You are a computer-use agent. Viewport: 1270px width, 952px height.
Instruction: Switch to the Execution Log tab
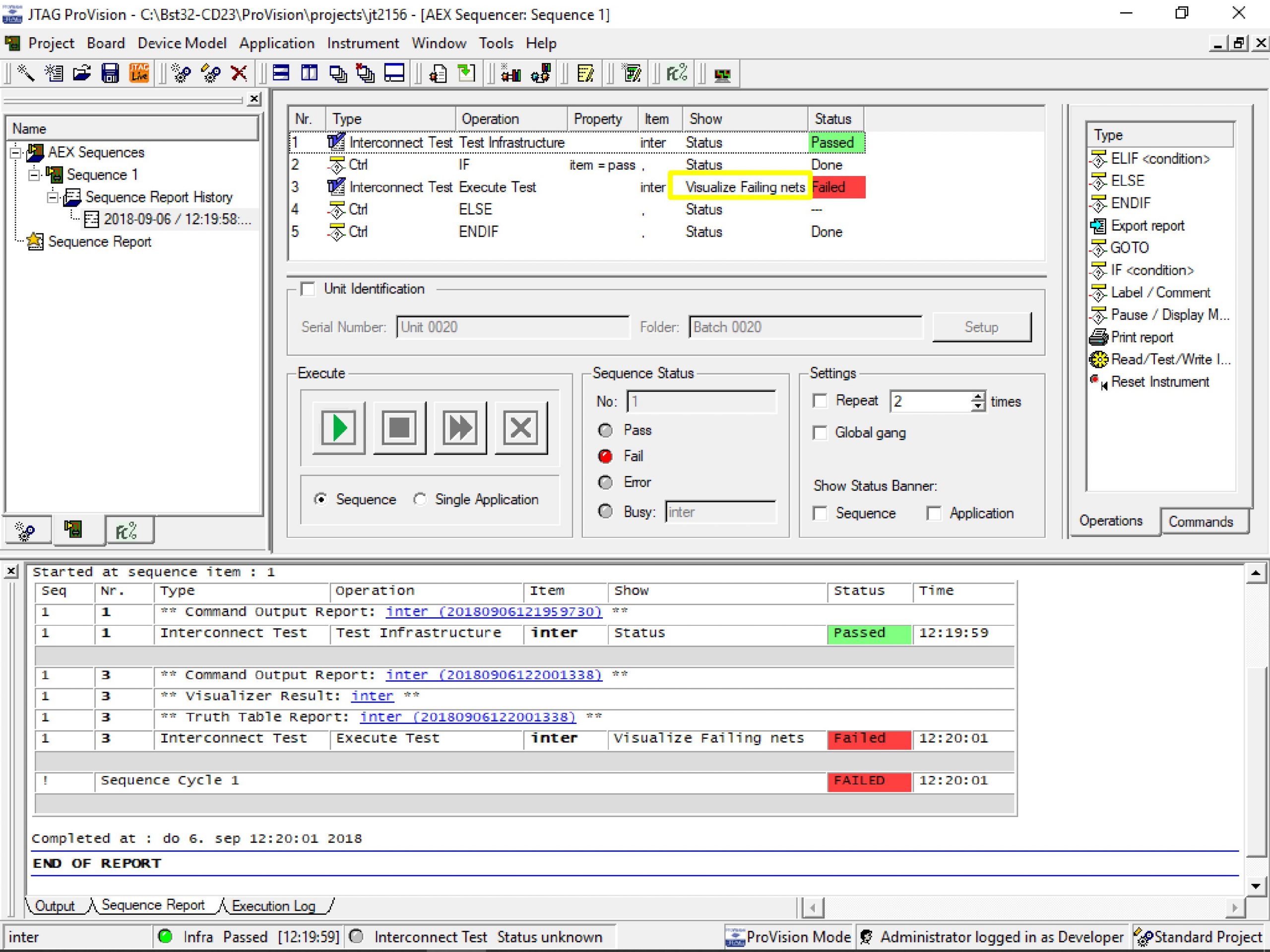273,906
